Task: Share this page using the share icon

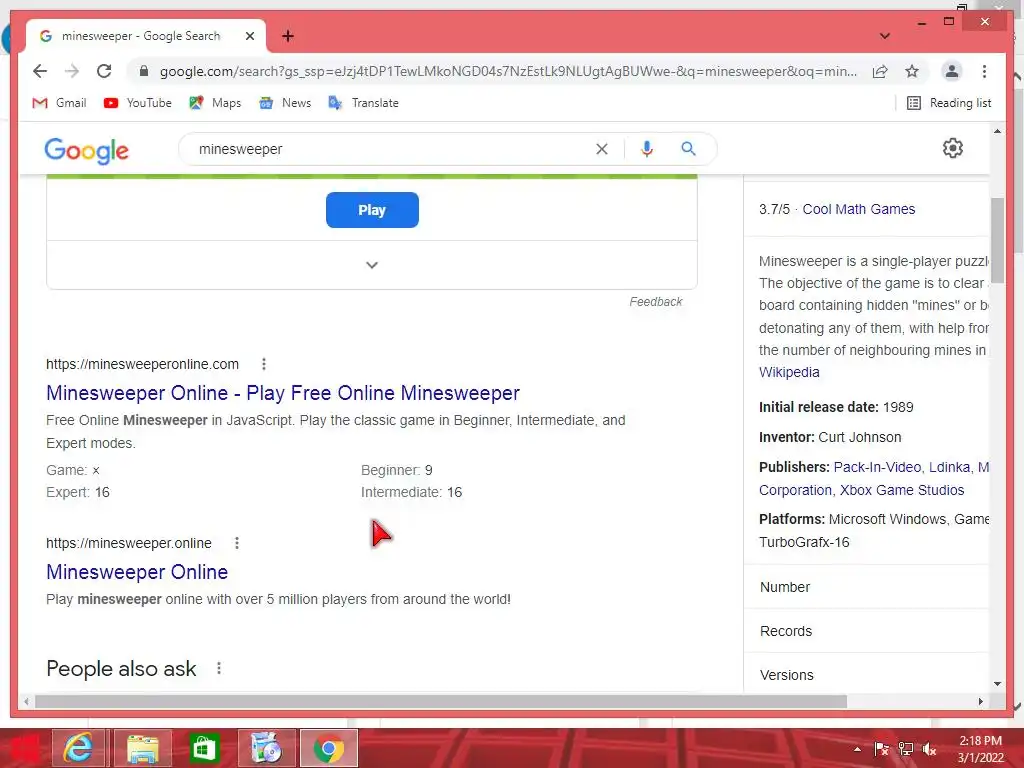Action: coord(880,71)
